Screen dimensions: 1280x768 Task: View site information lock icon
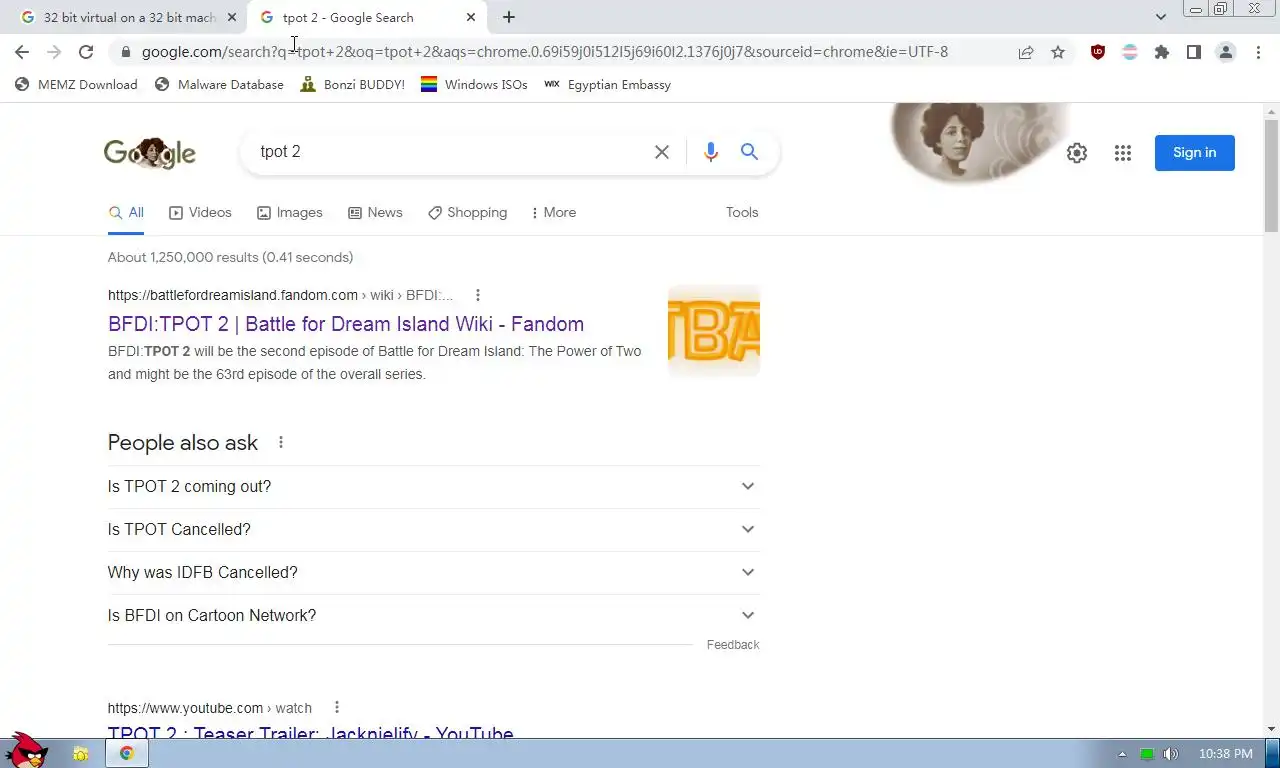125,52
